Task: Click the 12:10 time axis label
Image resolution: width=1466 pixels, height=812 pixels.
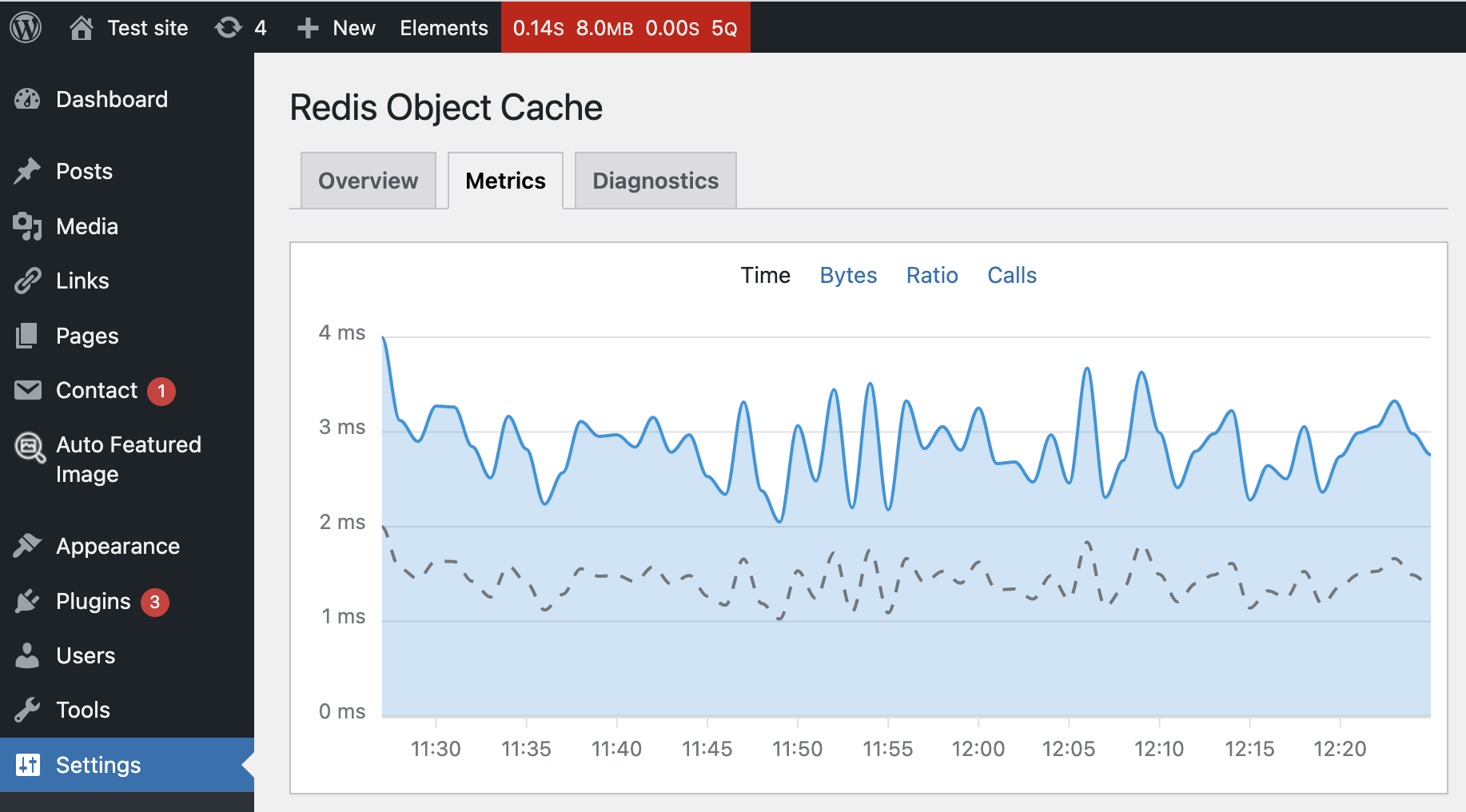Action: click(1159, 749)
